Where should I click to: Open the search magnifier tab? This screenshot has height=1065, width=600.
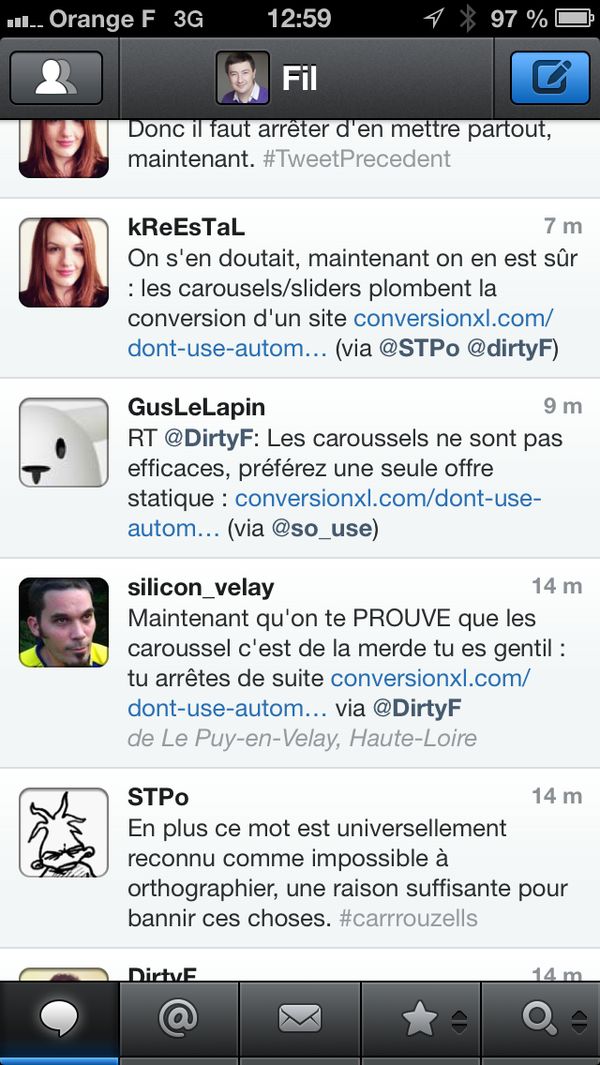pyautogui.click(x=539, y=1020)
